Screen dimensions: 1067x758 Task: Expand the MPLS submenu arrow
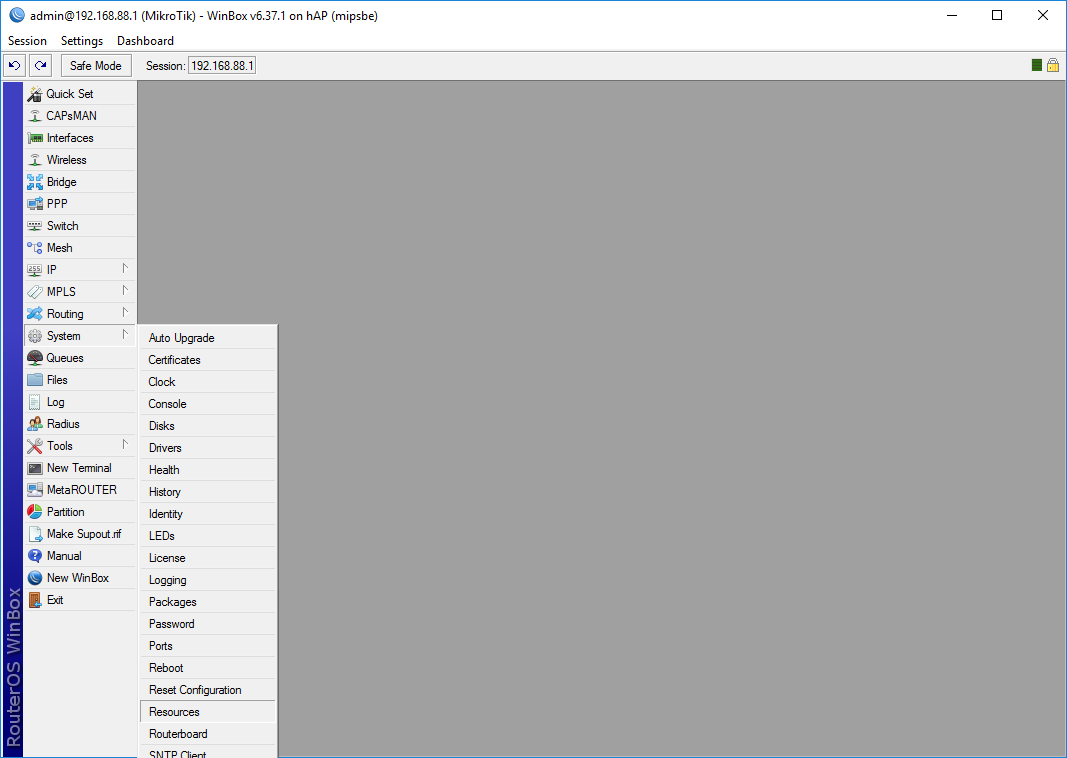tap(125, 291)
